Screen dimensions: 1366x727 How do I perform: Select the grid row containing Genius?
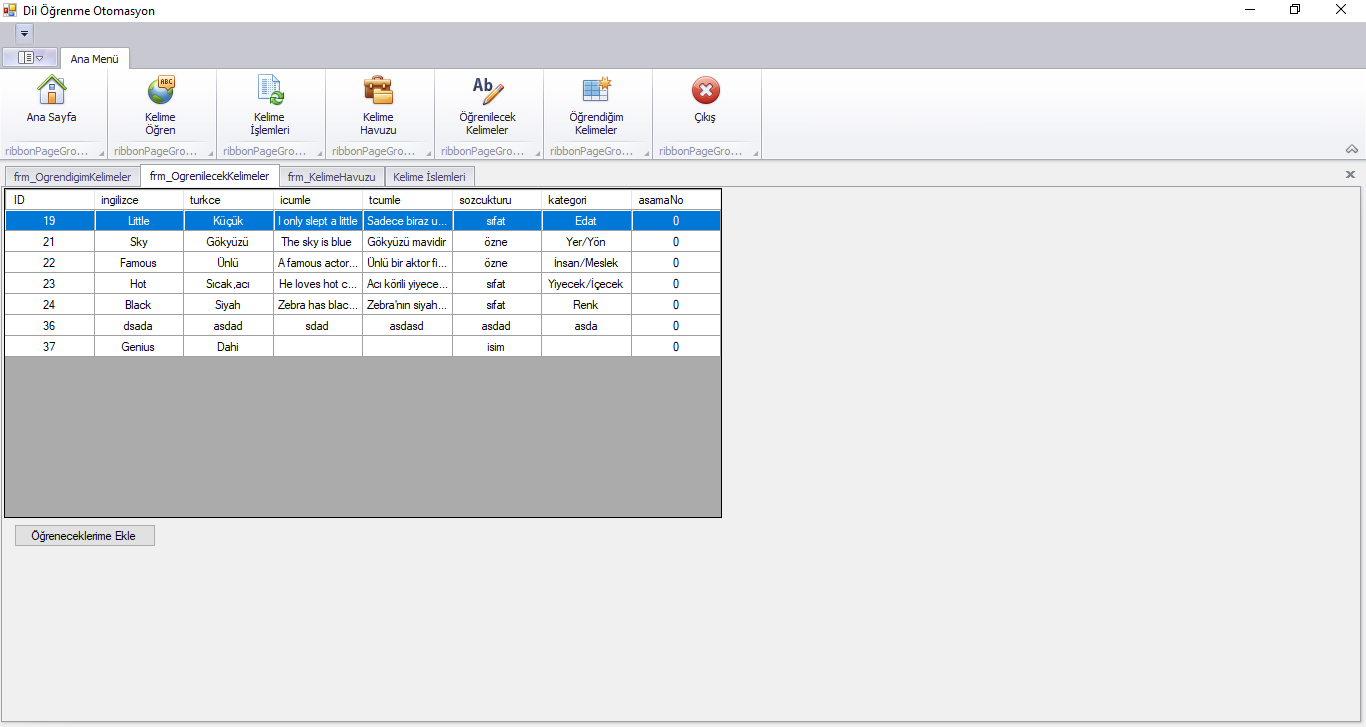coord(300,346)
